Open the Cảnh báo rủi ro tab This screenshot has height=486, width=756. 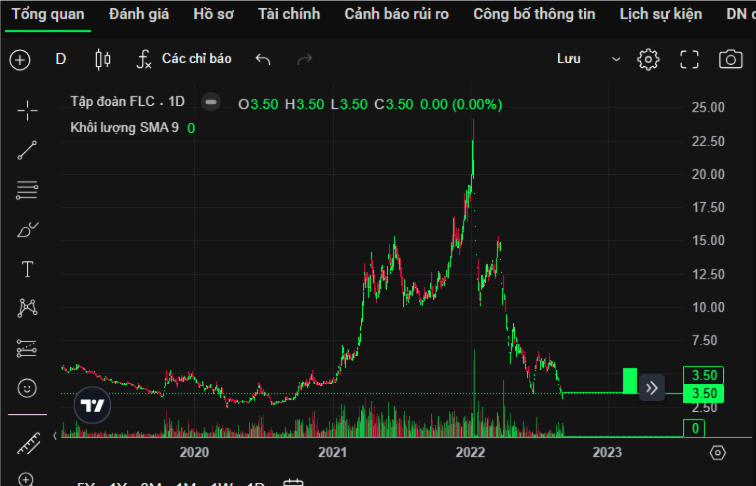click(x=396, y=14)
